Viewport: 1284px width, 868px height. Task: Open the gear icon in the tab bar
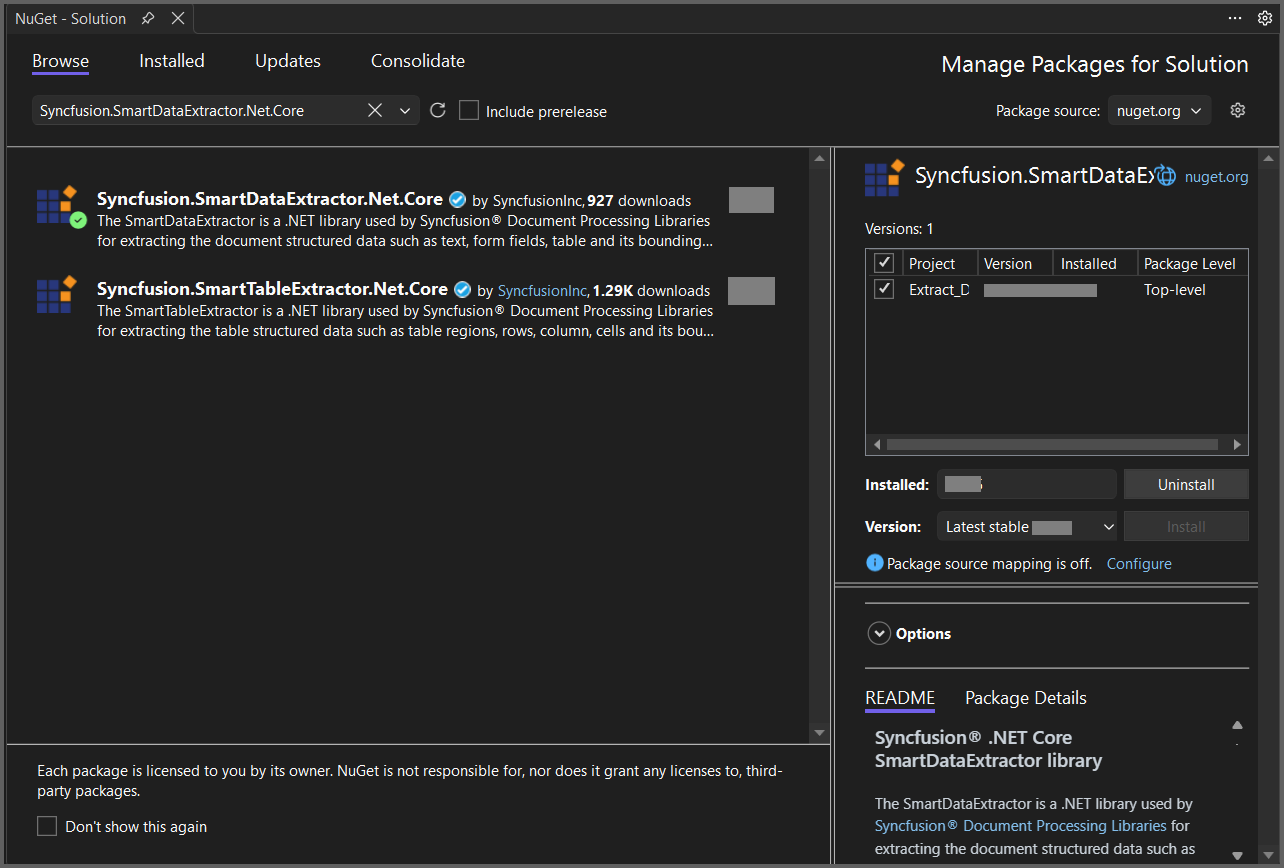[1265, 18]
